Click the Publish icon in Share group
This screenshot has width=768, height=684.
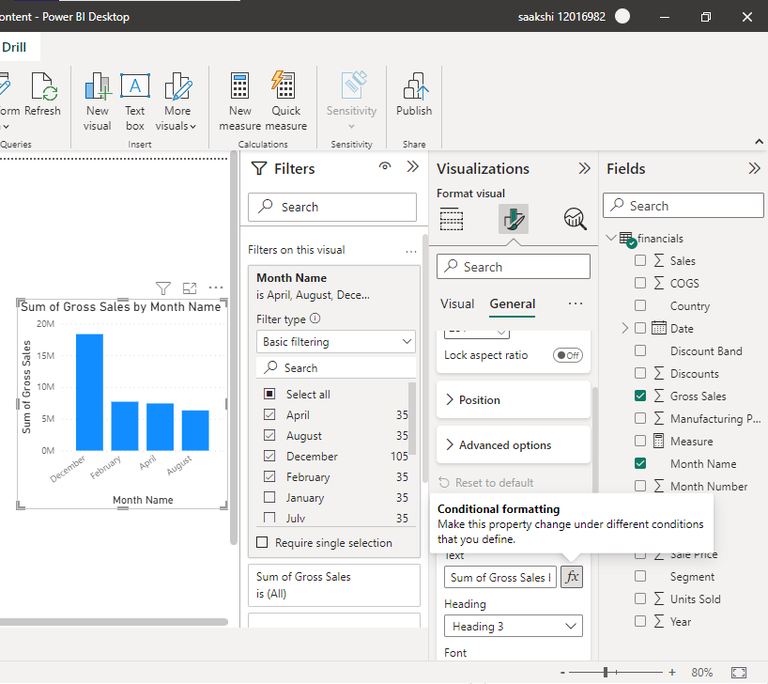(414, 88)
